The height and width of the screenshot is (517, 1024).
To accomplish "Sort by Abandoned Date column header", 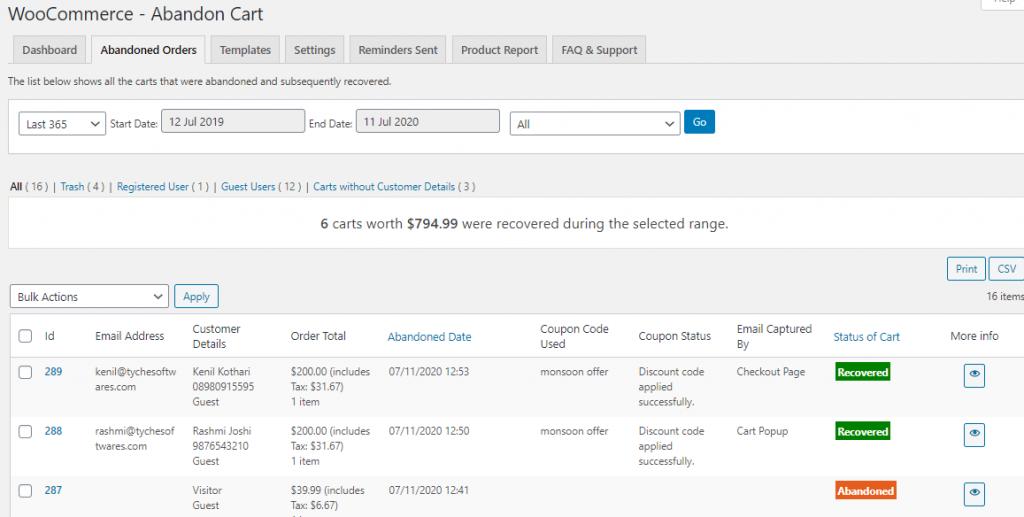I will (429, 337).
